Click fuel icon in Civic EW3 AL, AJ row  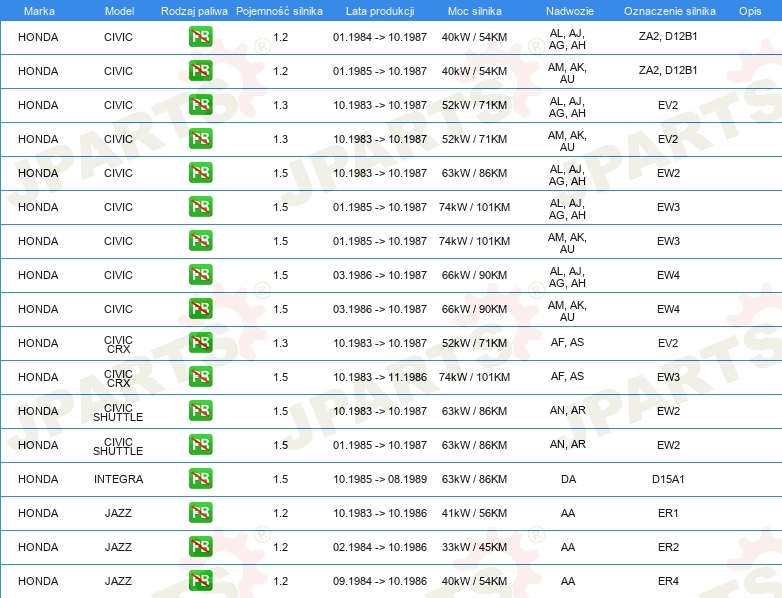click(200, 206)
